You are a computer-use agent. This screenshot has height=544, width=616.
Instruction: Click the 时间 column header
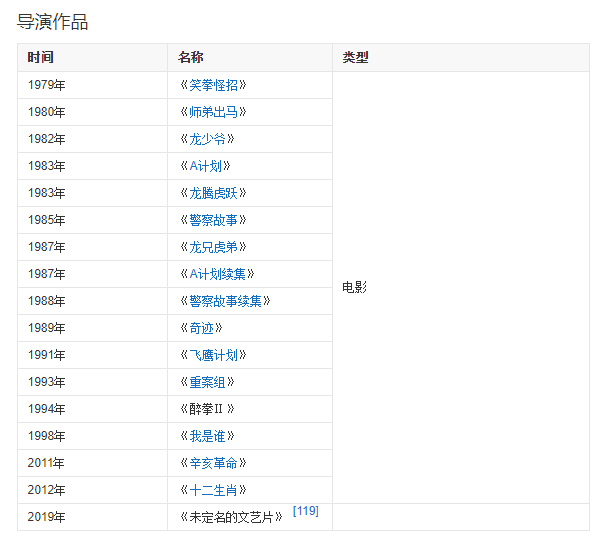click(x=41, y=58)
